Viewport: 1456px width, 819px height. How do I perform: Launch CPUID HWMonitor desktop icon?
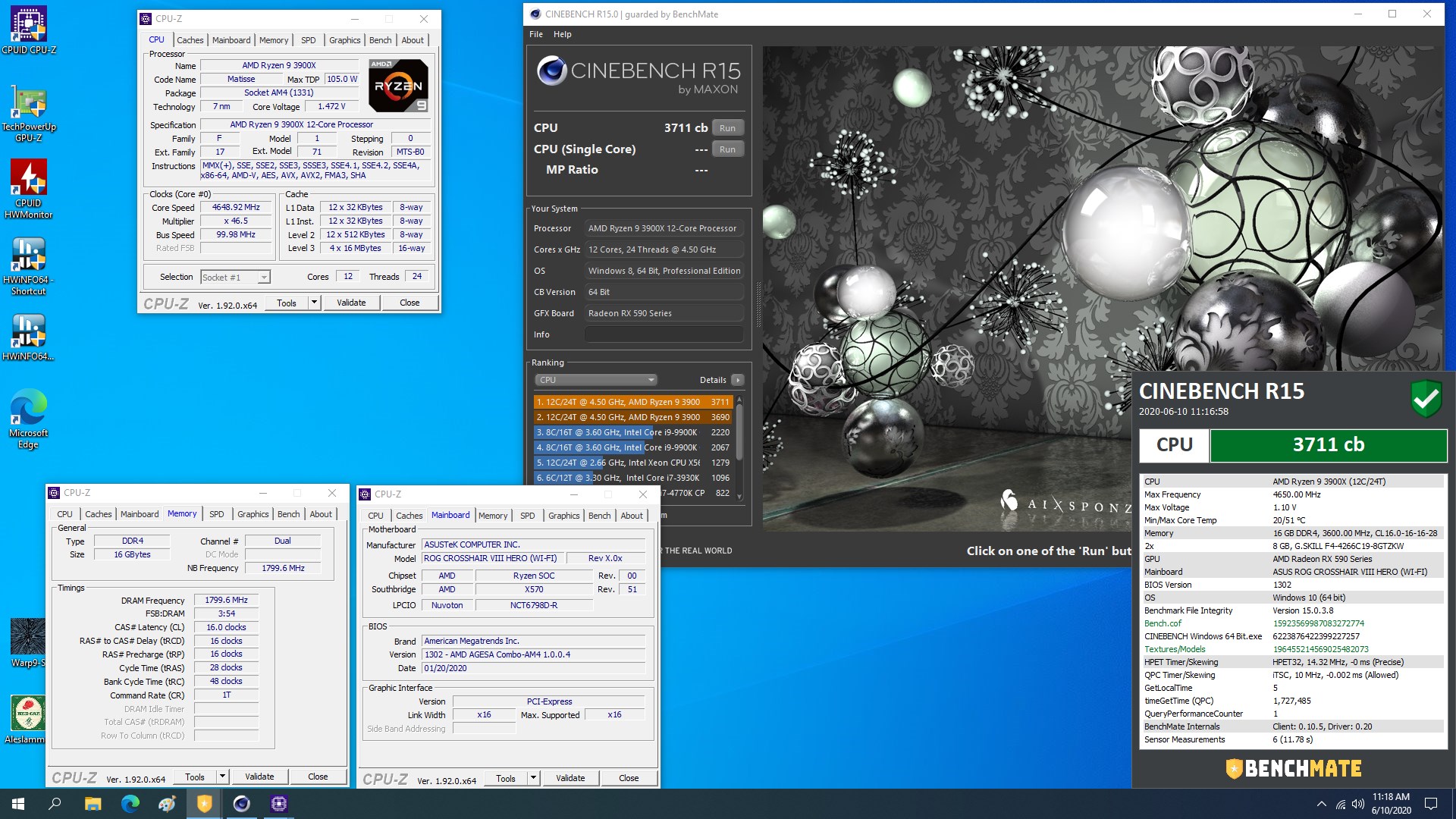(29, 190)
